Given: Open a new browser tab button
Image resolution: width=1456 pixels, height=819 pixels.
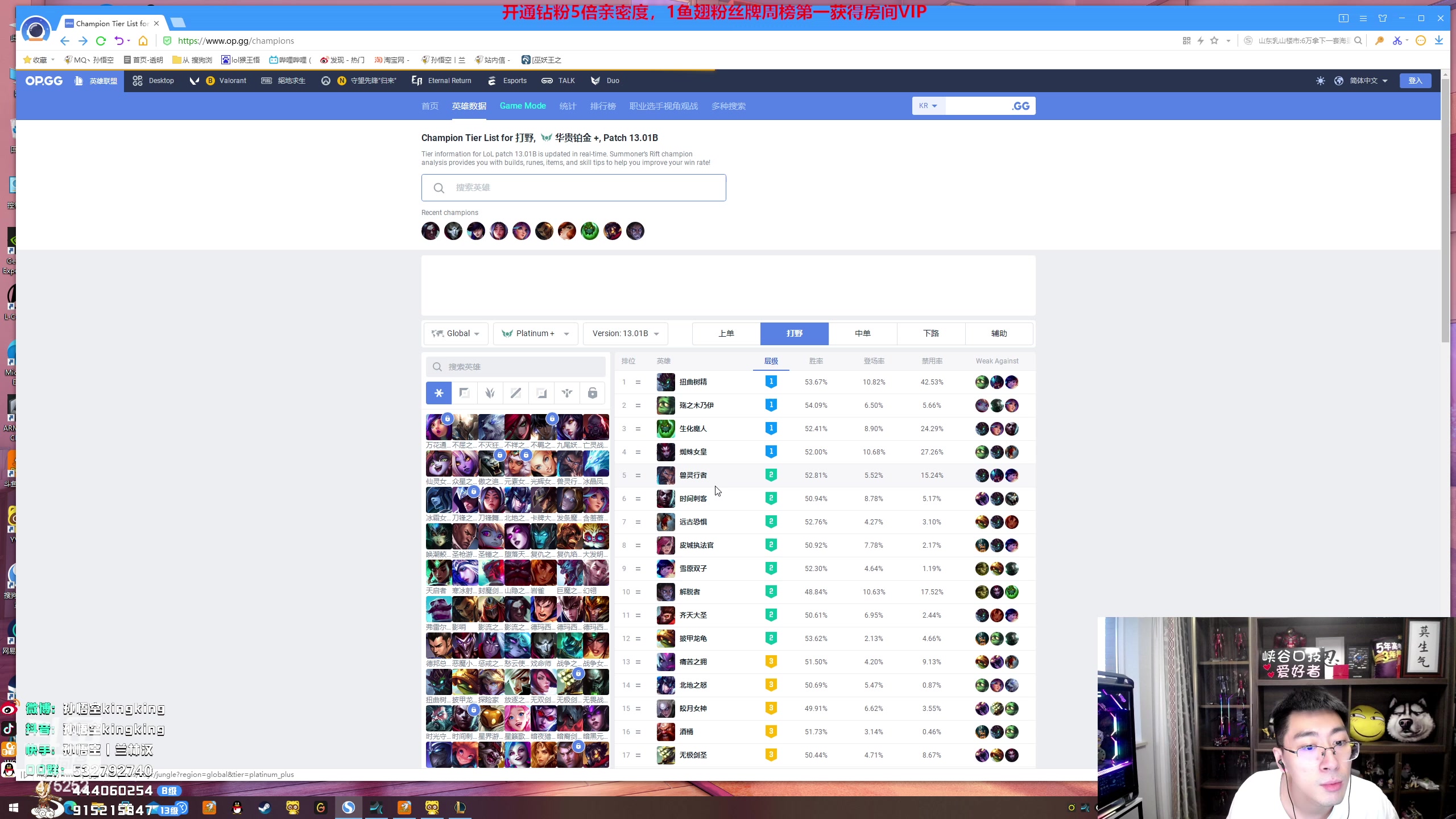Looking at the screenshot, I should (178, 23).
